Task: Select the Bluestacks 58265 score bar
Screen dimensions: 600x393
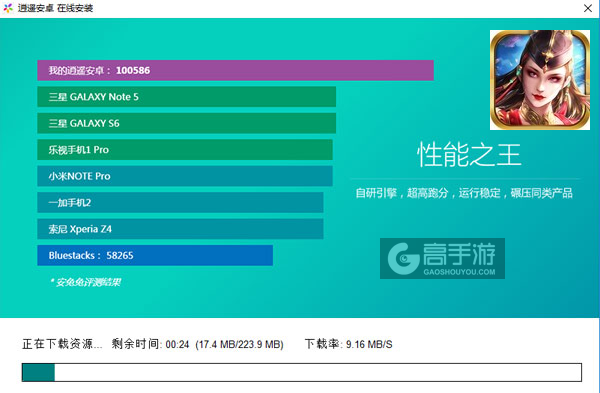Action: click(x=155, y=255)
